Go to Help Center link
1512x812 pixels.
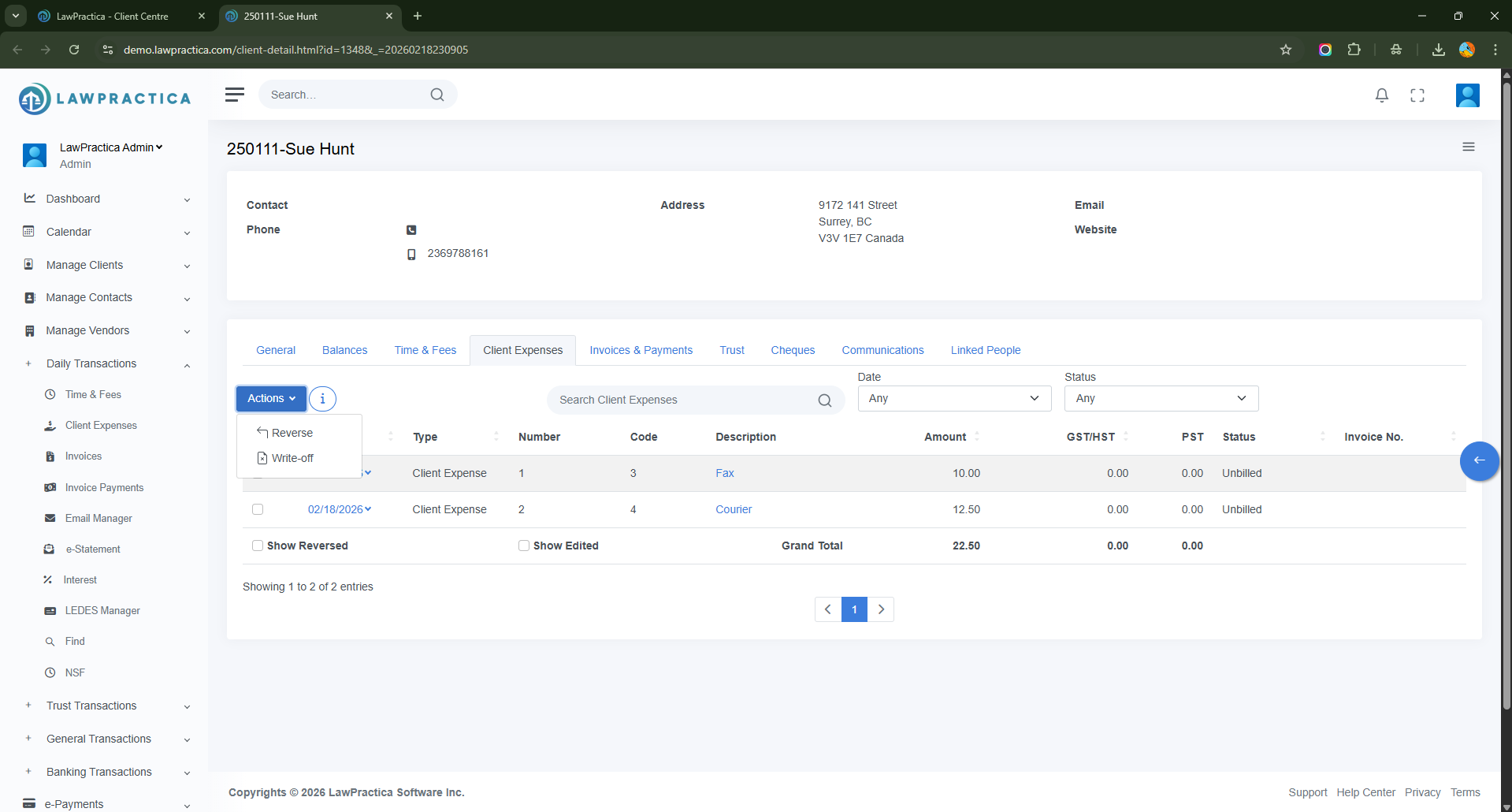tap(1365, 792)
